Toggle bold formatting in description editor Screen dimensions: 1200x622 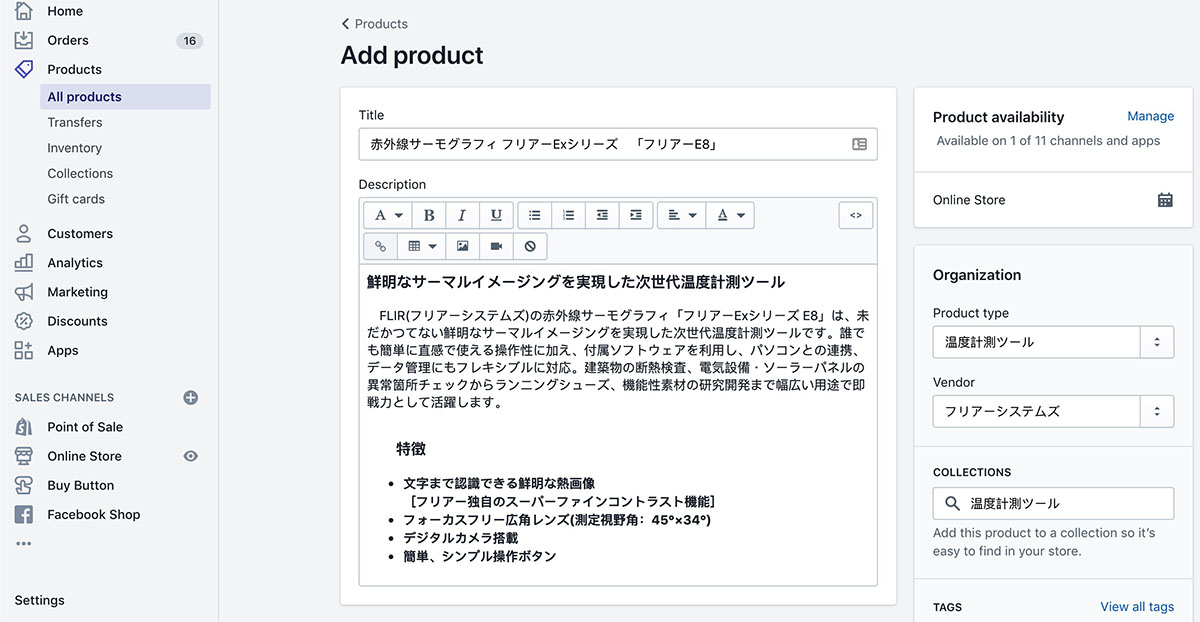(x=429, y=215)
